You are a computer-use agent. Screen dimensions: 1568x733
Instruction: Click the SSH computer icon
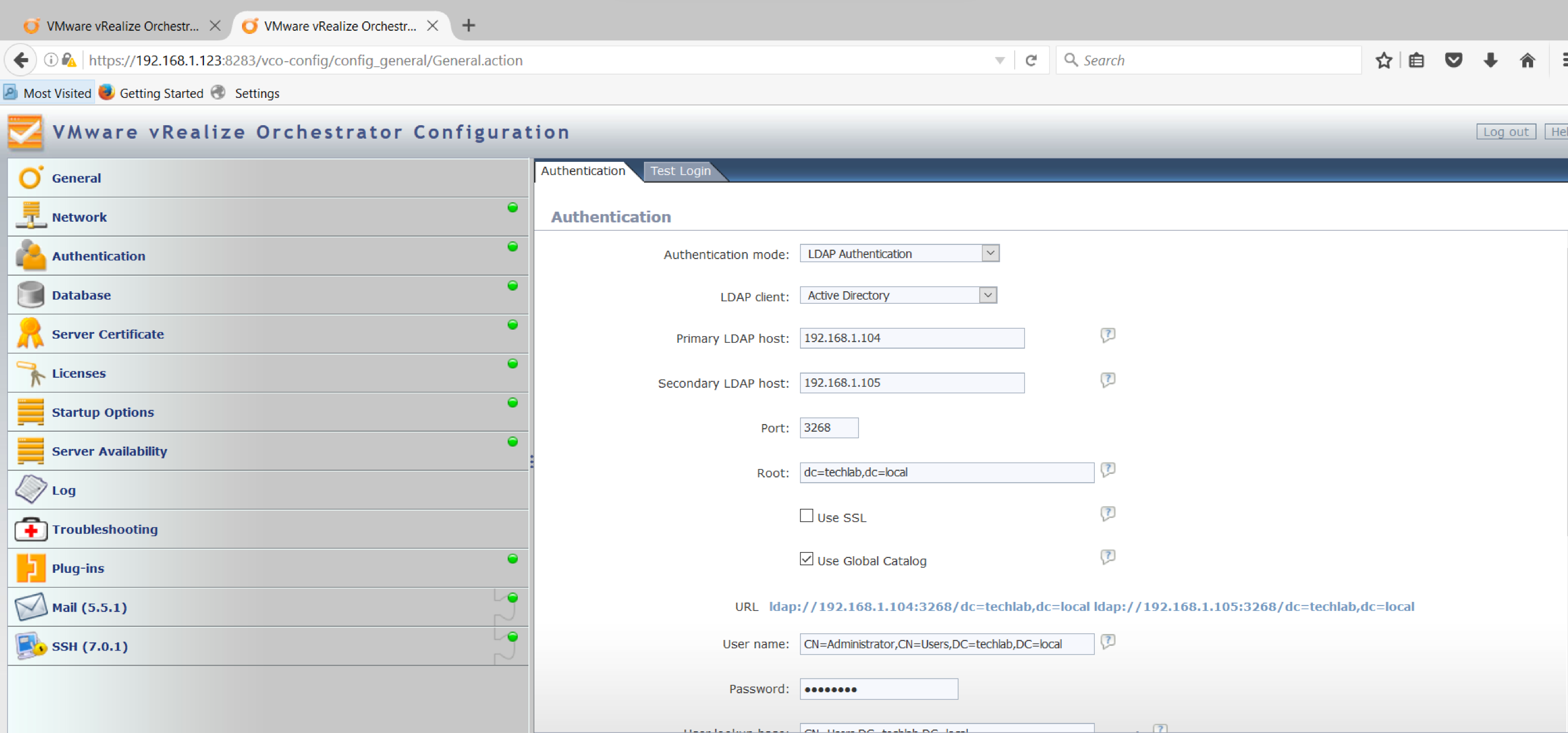pyautogui.click(x=30, y=646)
